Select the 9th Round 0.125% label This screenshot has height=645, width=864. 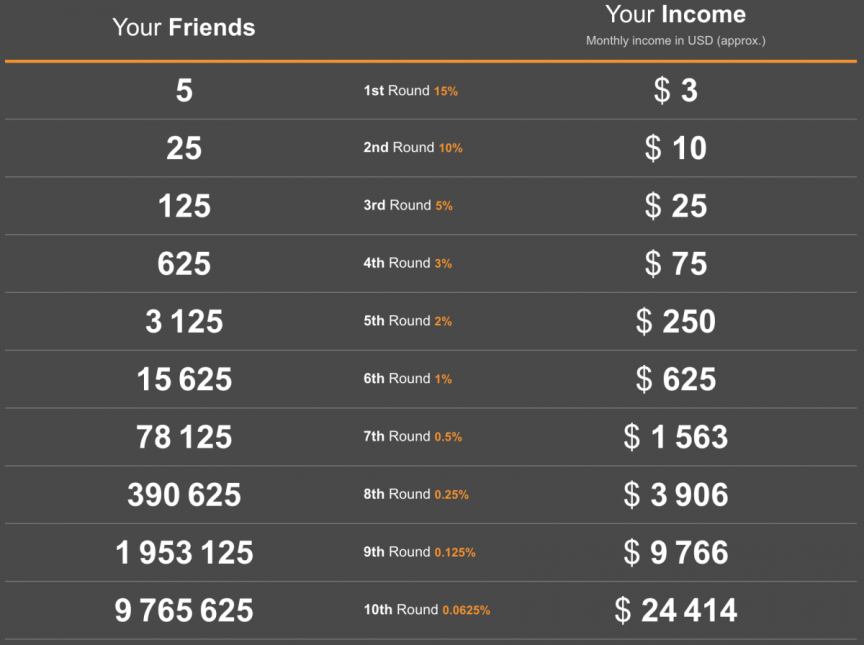419,552
